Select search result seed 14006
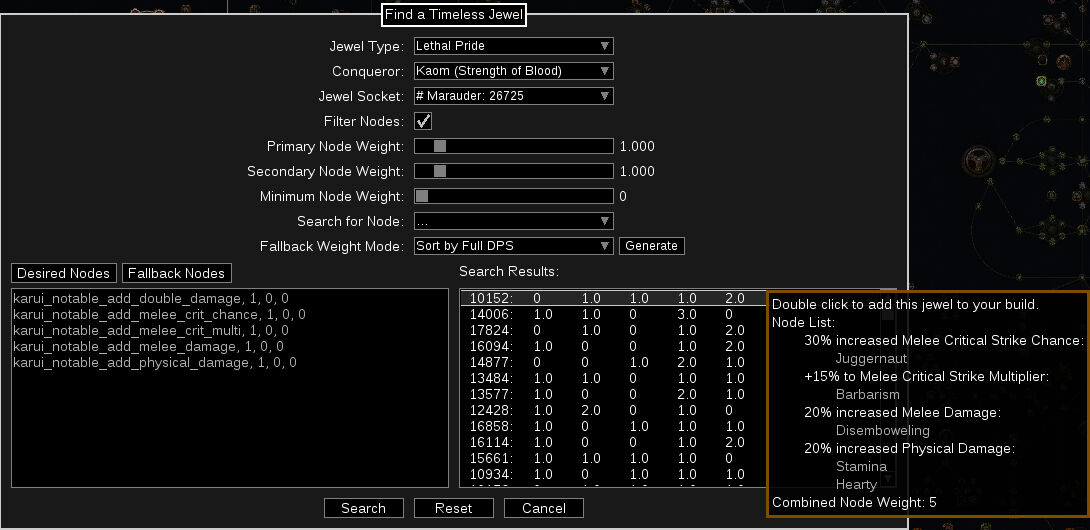Viewport: 1090px width, 530px height. (614, 314)
